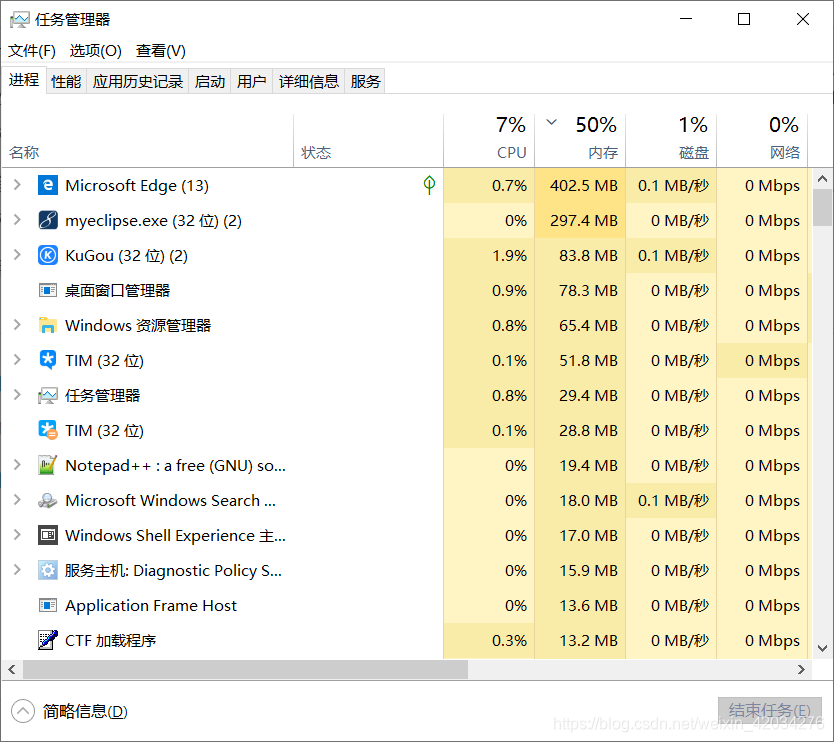This screenshot has height=742, width=834.
Task: Click the 297.4 MB memory cell
Action: [580, 220]
